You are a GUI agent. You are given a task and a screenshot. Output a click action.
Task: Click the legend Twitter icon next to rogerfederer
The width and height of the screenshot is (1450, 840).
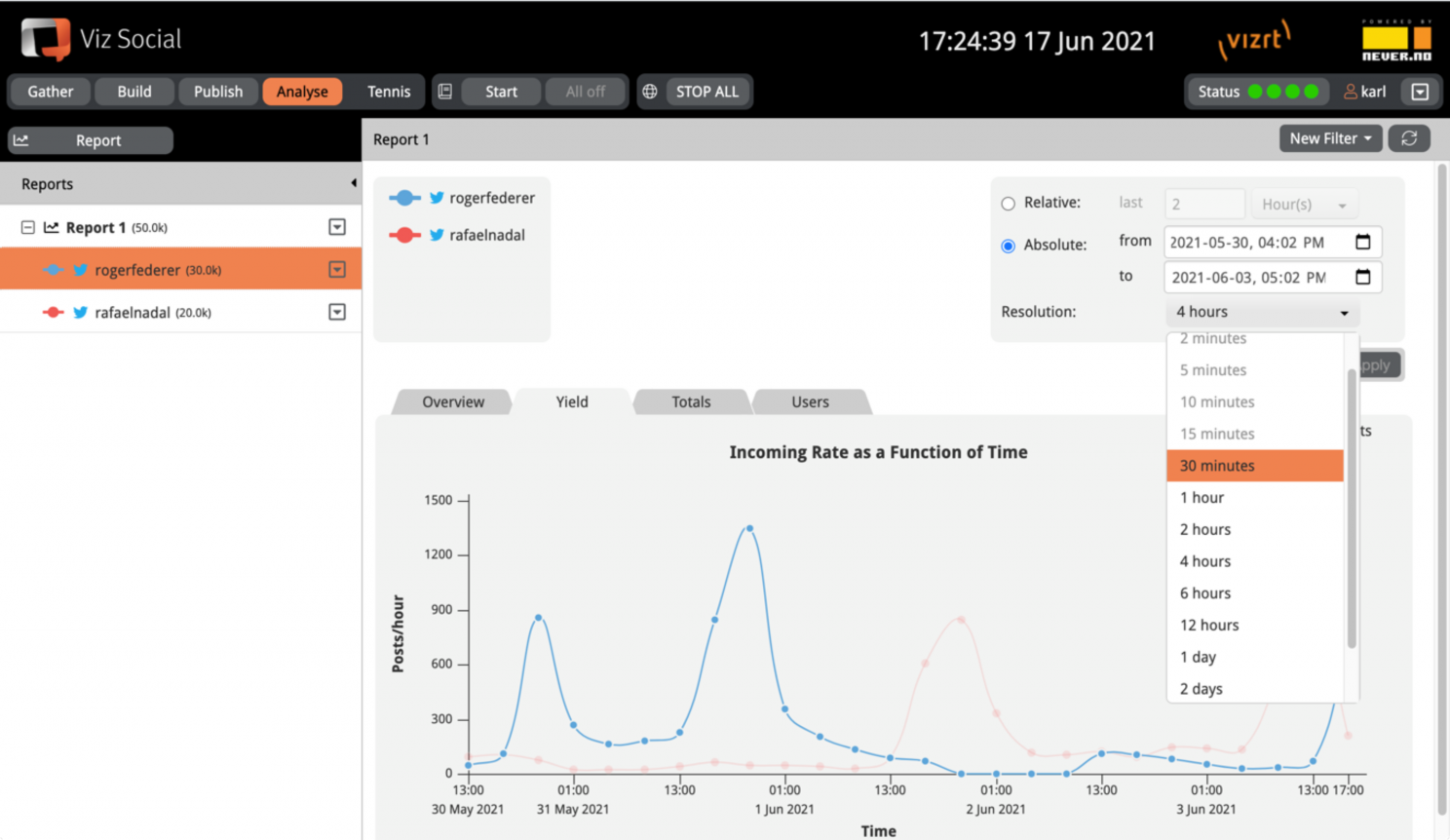point(437,198)
